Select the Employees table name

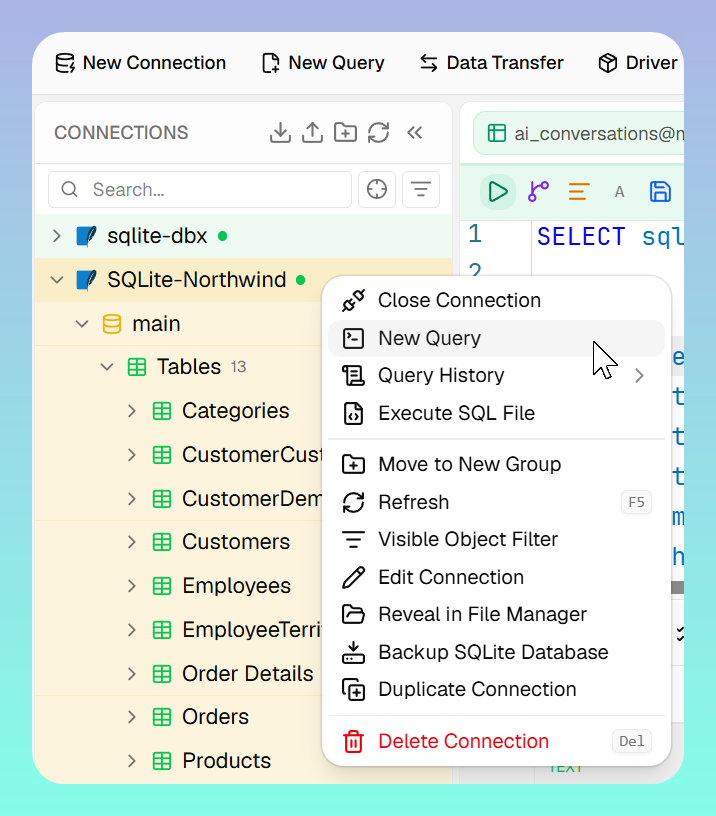point(236,586)
